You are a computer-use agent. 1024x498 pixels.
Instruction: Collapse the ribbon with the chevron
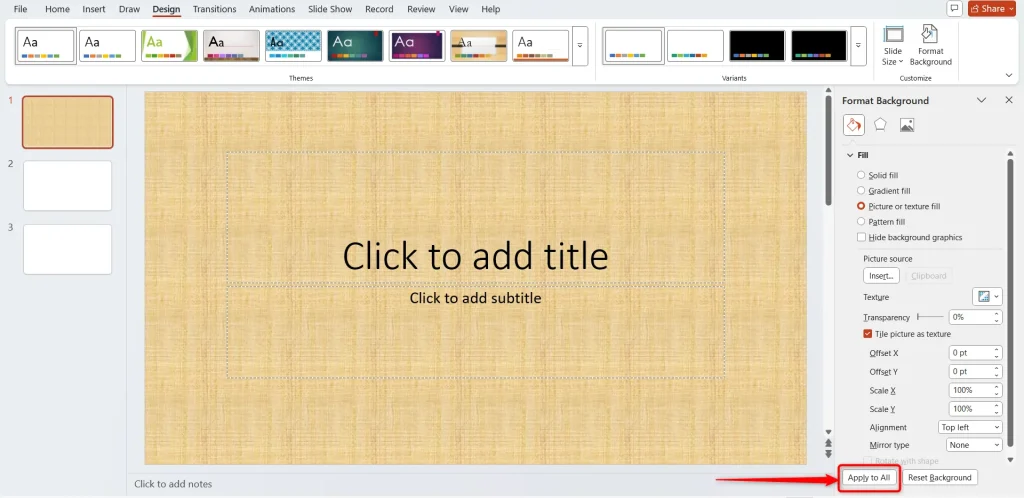tap(1009, 76)
